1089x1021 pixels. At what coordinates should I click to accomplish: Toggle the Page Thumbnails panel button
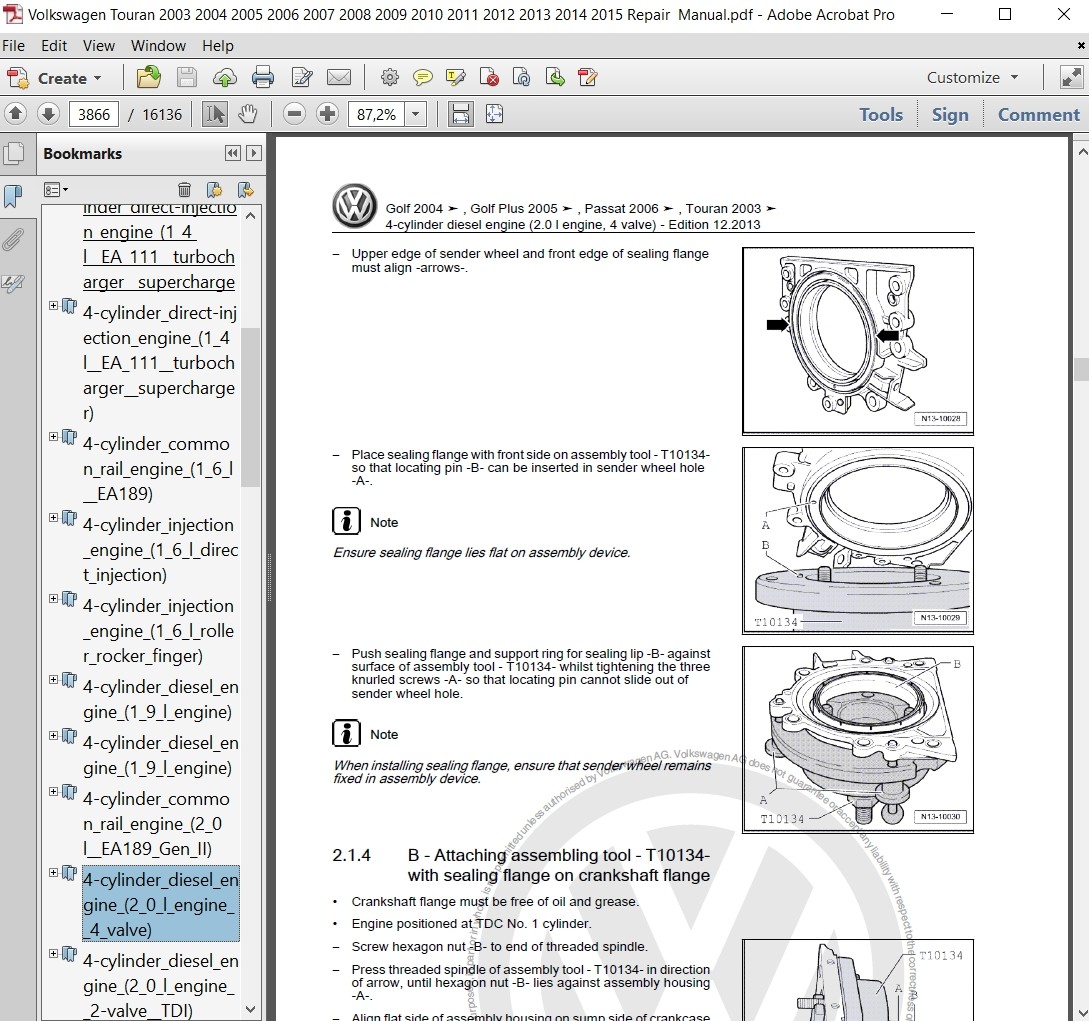pyautogui.click(x=13, y=154)
